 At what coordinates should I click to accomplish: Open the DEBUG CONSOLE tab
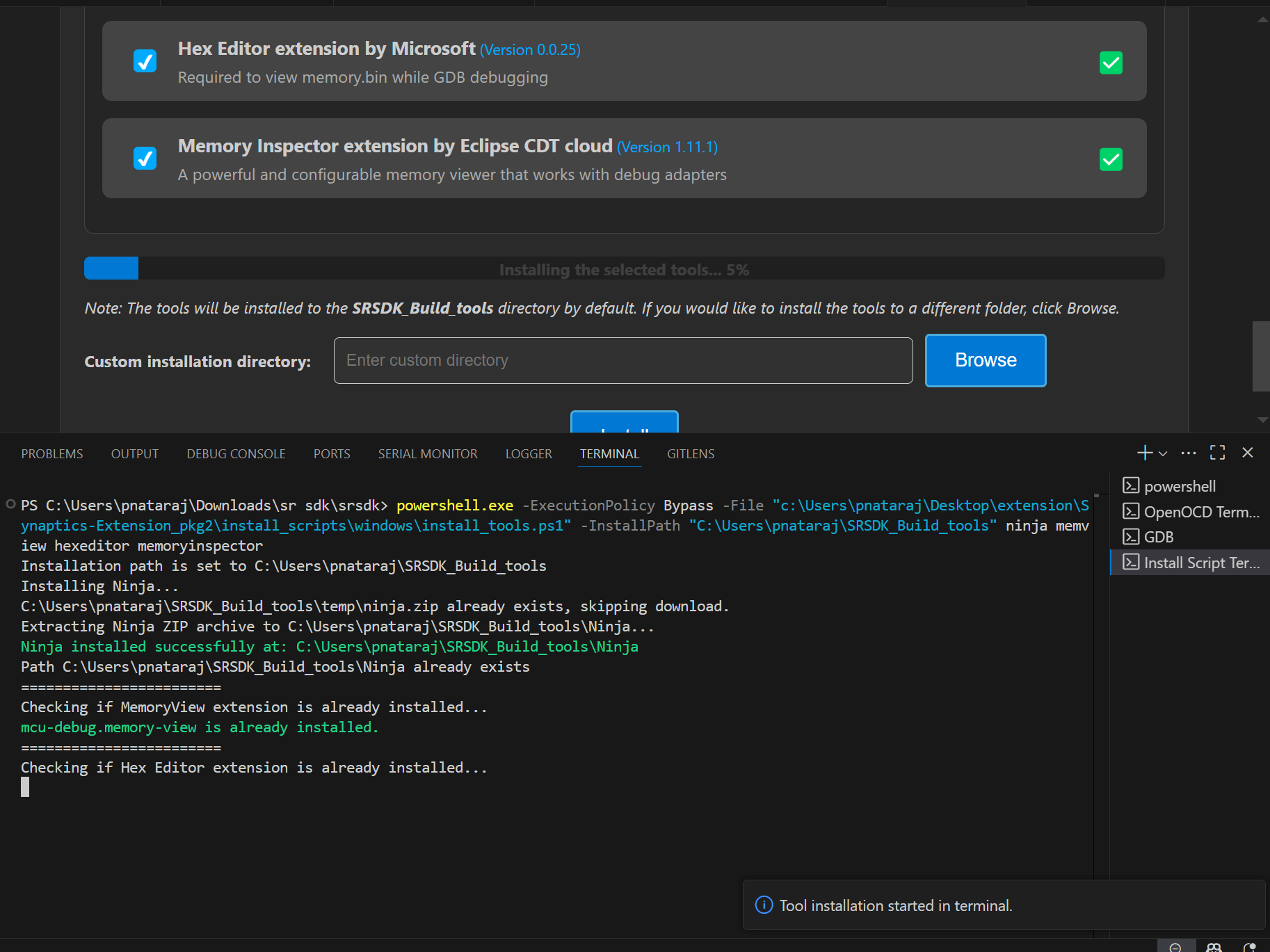(x=236, y=454)
